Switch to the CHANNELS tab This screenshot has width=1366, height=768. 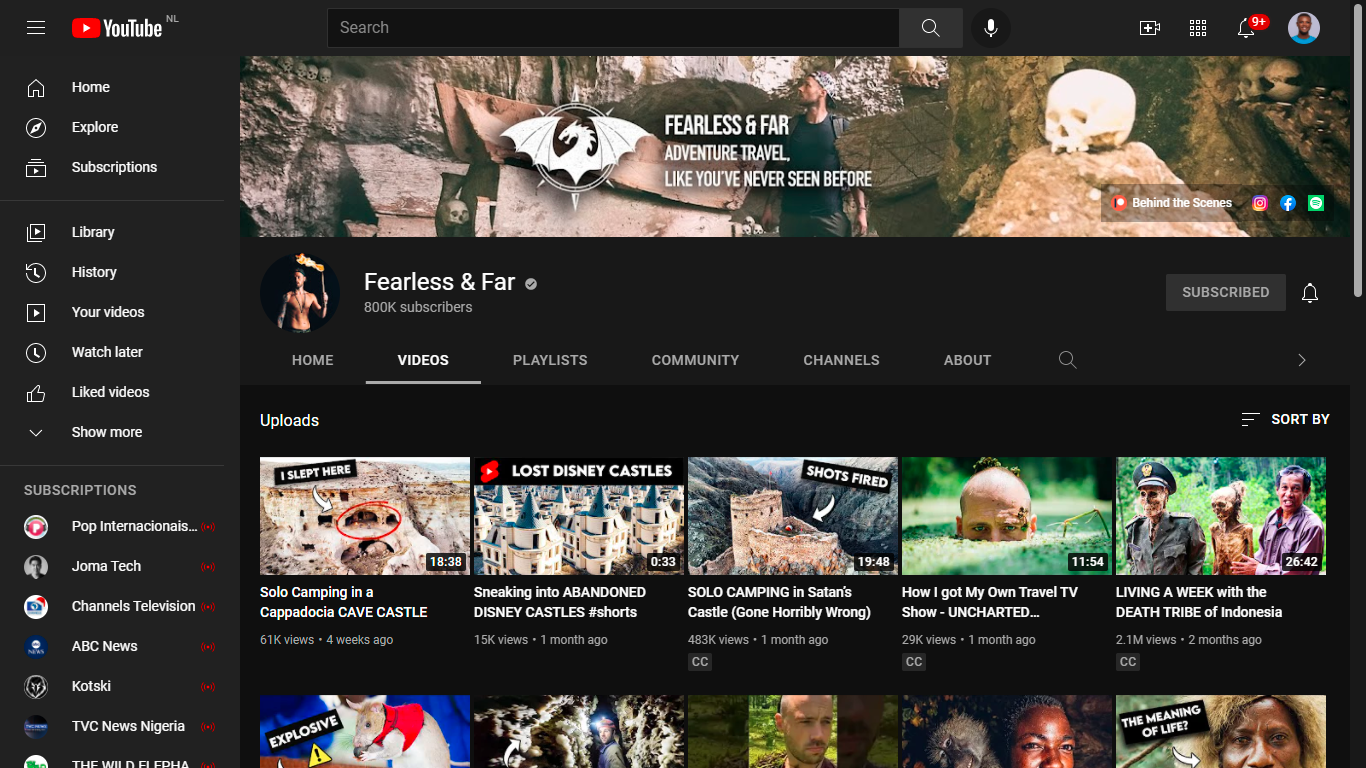pyautogui.click(x=842, y=360)
